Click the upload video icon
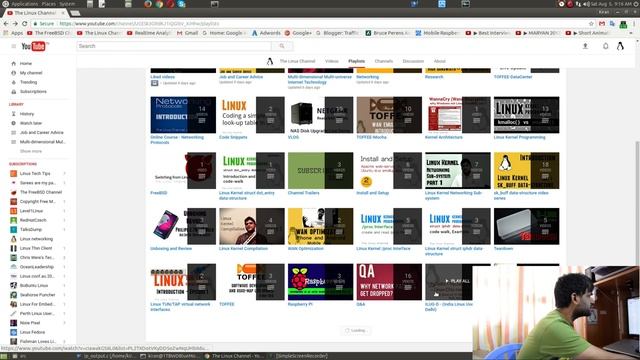 click(585, 46)
